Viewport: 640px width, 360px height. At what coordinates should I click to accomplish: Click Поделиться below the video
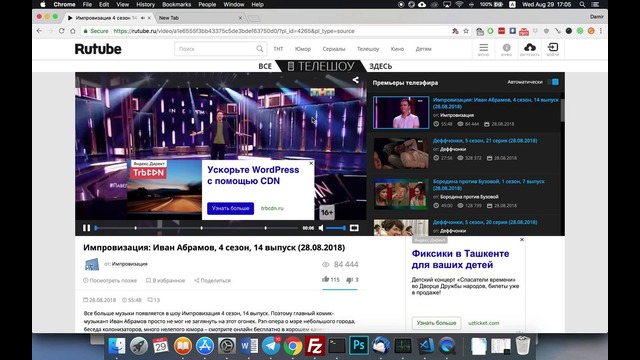[212, 280]
